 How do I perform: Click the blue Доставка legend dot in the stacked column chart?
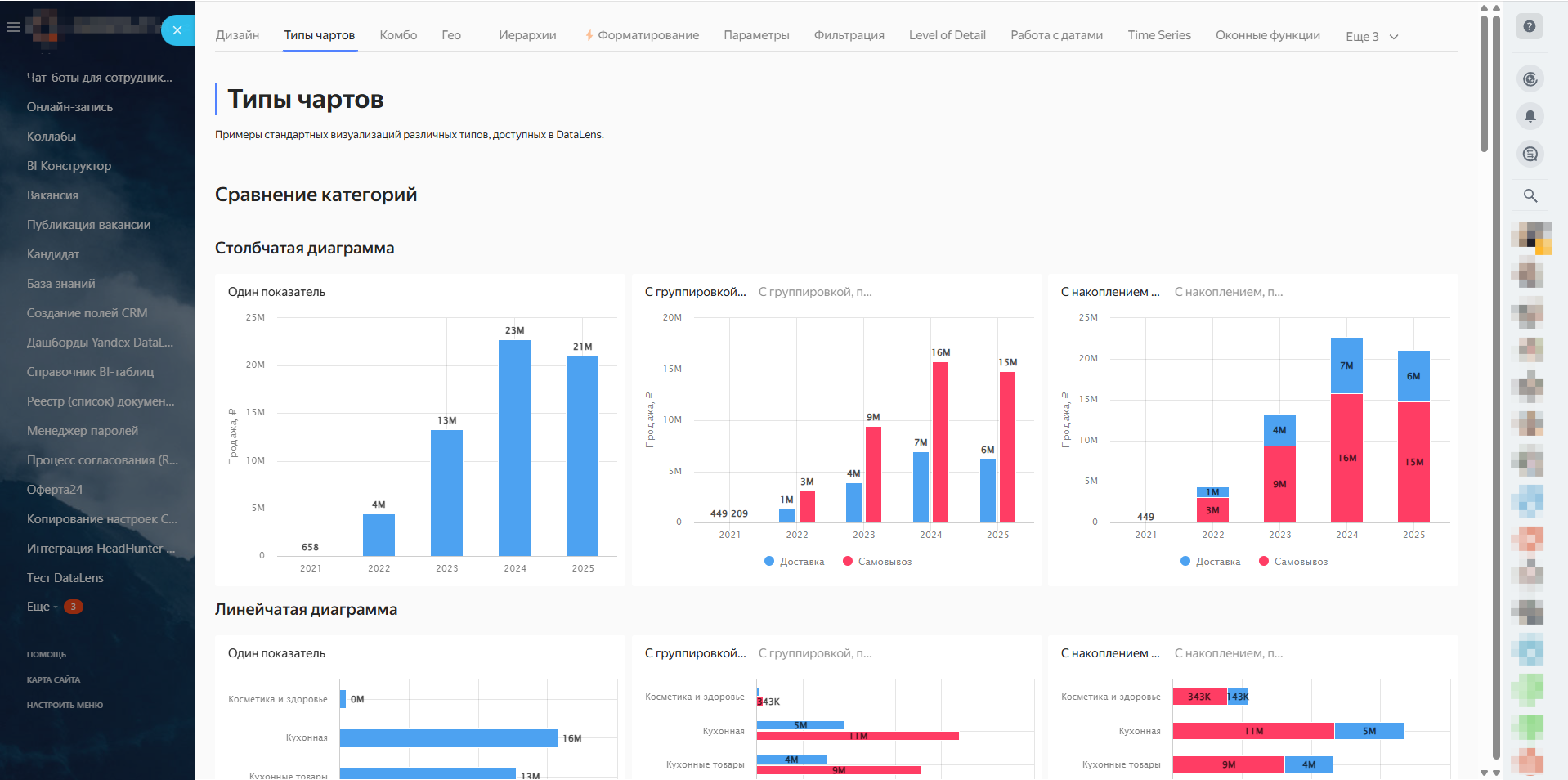(x=1185, y=562)
